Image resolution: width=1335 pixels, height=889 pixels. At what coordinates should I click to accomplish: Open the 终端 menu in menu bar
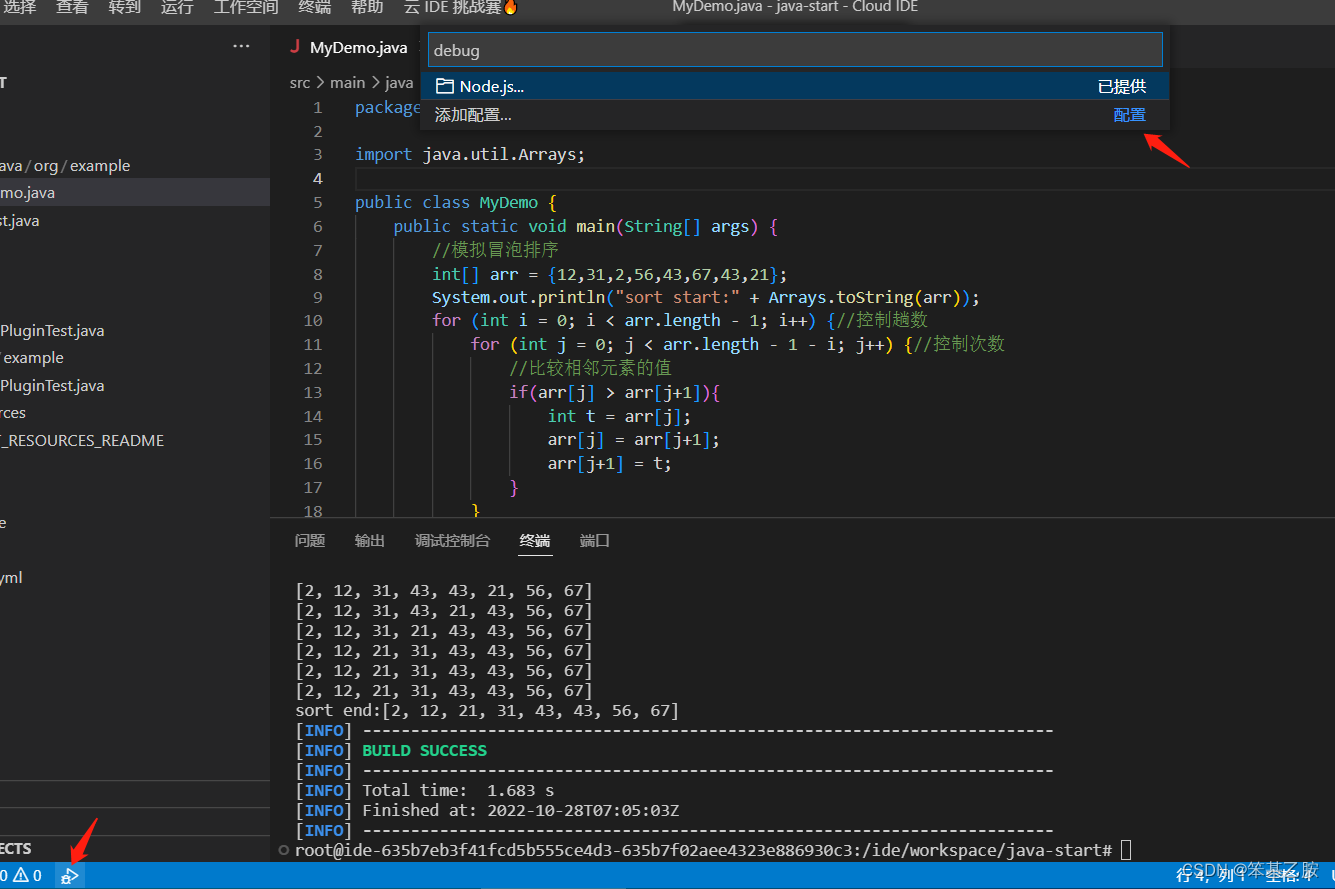[315, 8]
